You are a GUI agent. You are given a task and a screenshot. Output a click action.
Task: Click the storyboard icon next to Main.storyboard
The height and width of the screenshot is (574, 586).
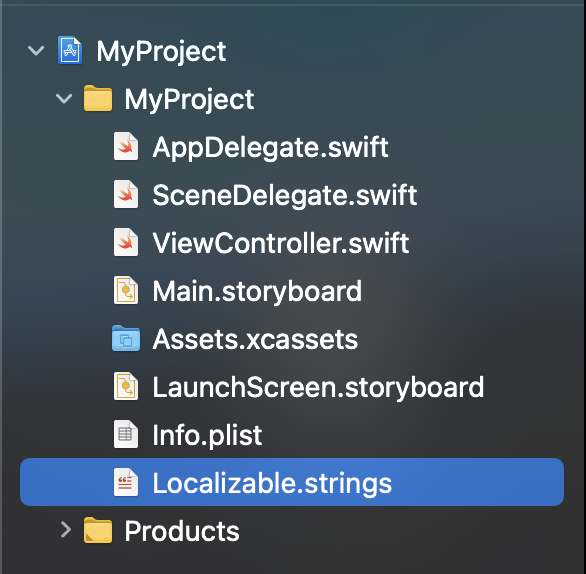tap(126, 290)
